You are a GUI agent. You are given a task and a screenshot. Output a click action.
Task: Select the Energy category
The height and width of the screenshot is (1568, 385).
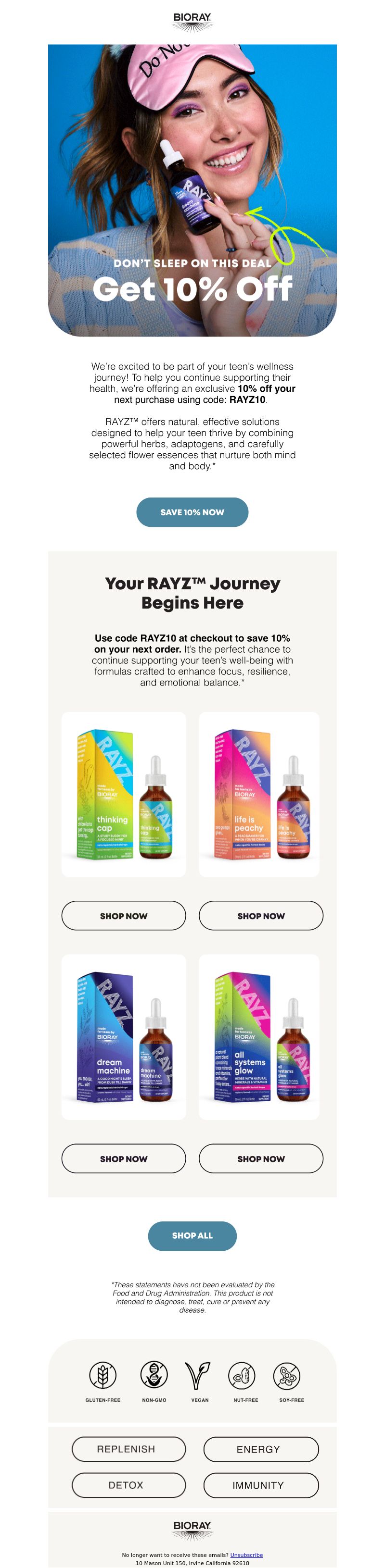(261, 1449)
